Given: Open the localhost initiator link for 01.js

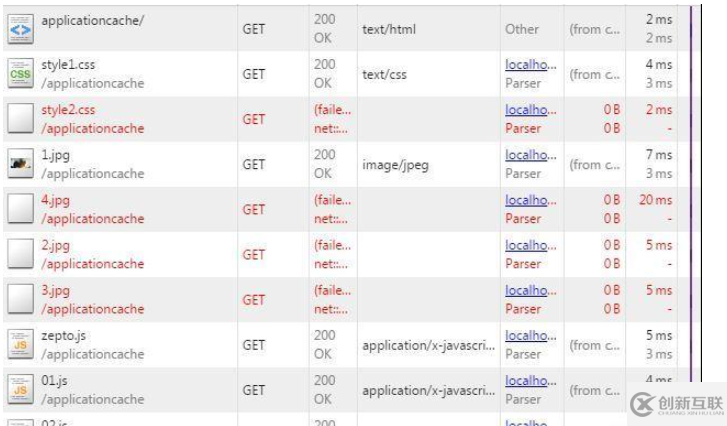Looking at the screenshot, I should point(530,381).
